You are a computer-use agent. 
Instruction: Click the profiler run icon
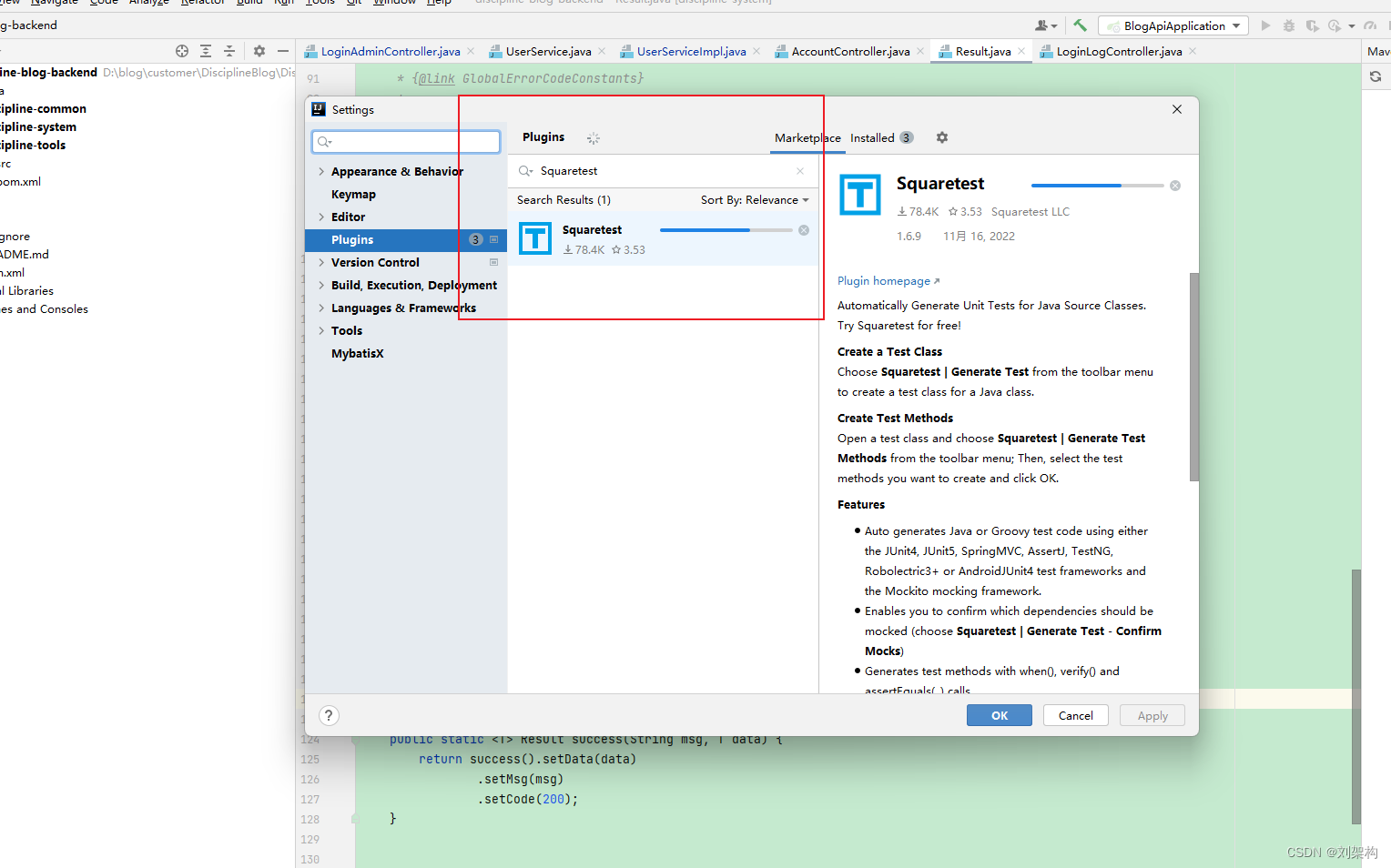(1335, 25)
